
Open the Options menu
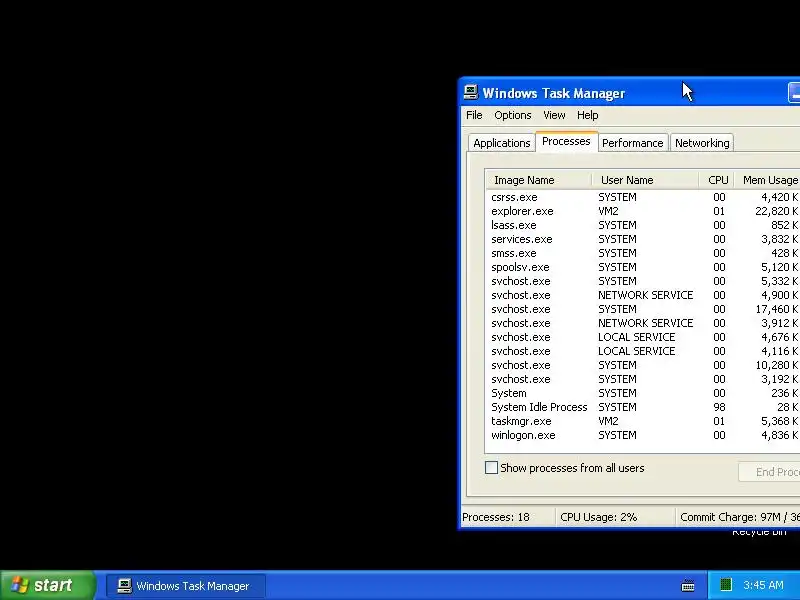[513, 115]
